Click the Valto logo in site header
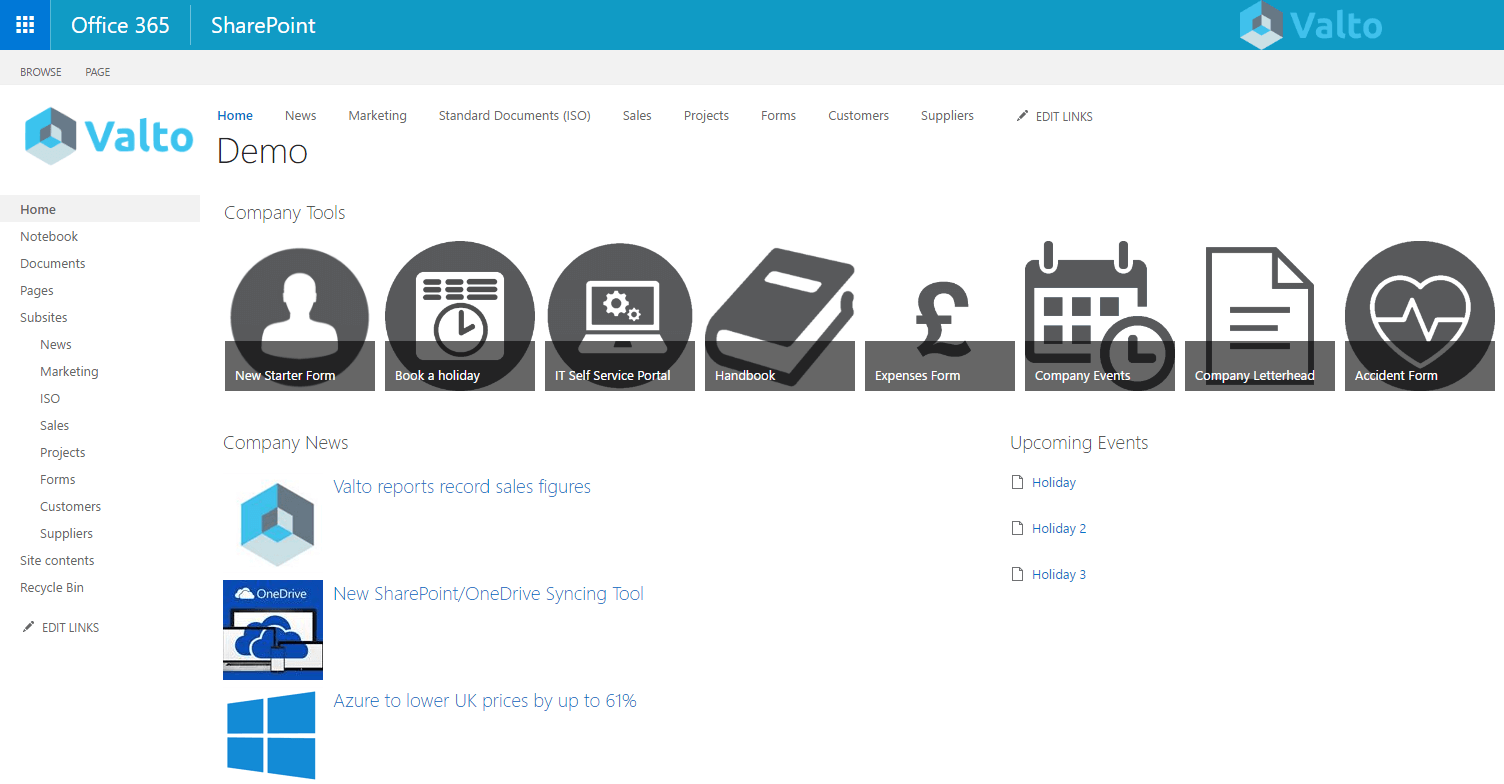 point(109,136)
